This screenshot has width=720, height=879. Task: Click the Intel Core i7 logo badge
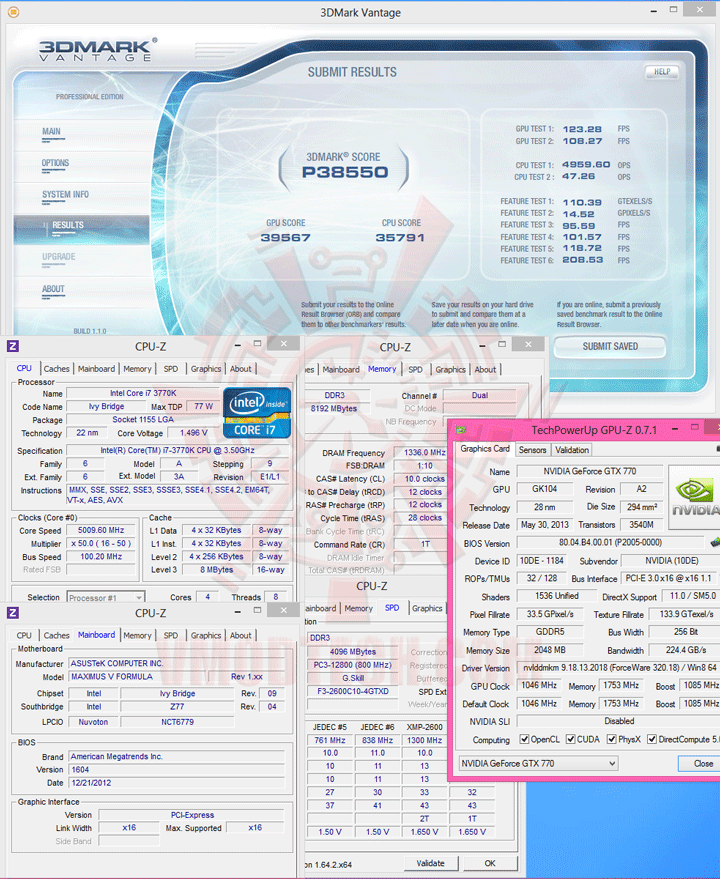pos(257,413)
